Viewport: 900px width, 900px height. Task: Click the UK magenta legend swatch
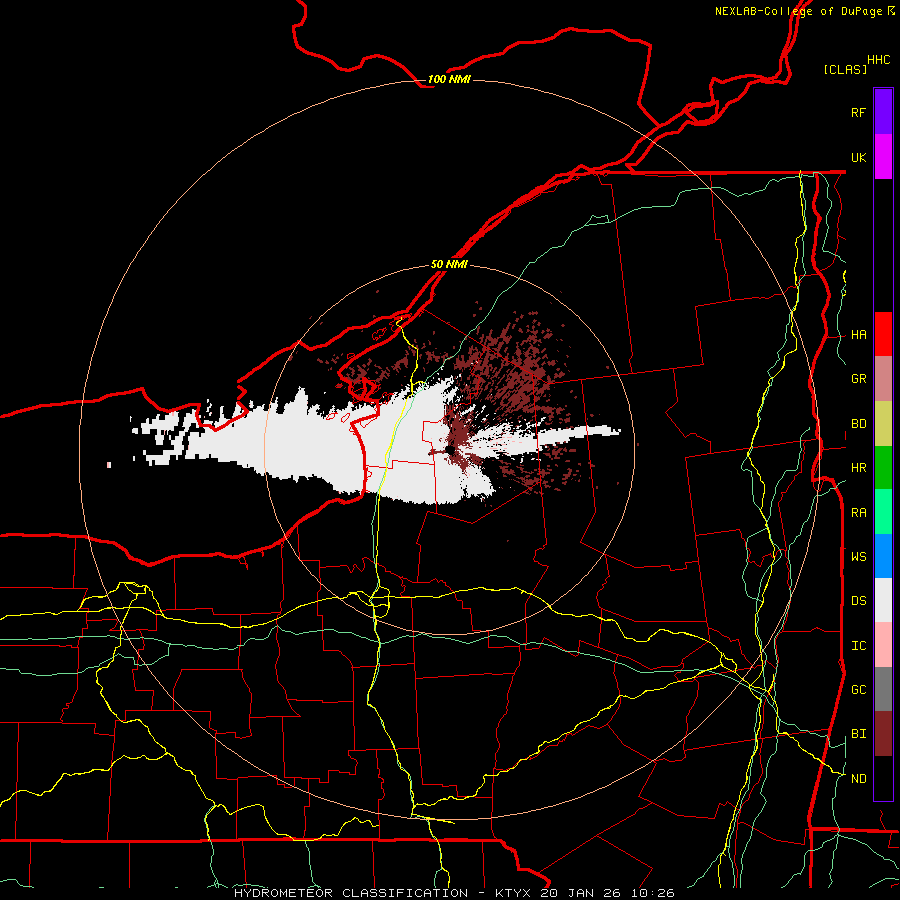[x=883, y=157]
